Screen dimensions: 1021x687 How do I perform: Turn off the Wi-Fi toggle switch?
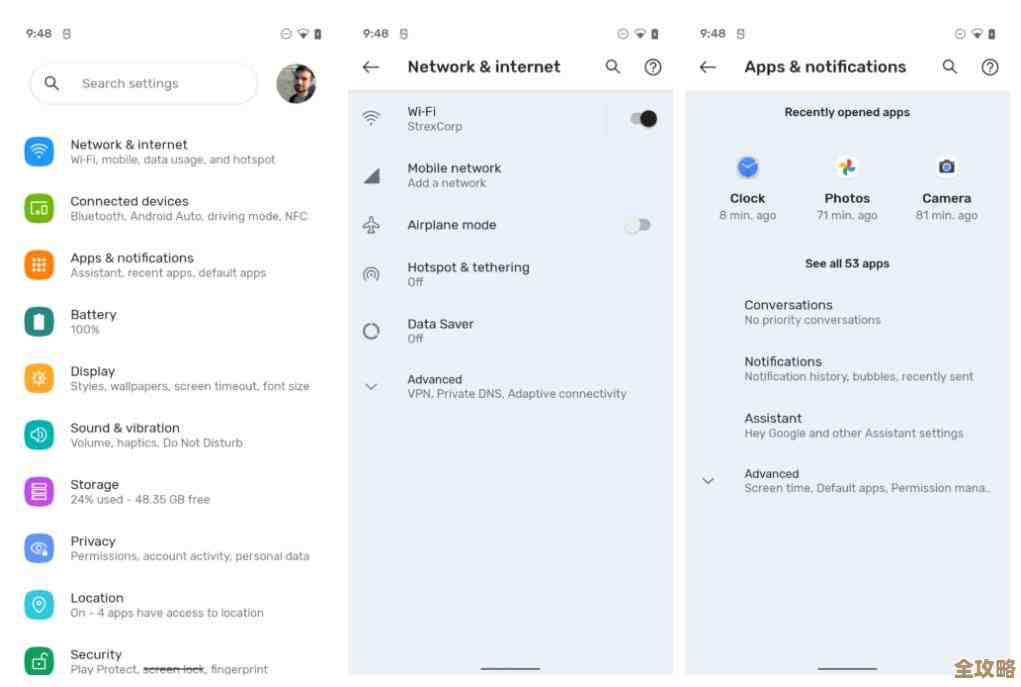(x=643, y=119)
